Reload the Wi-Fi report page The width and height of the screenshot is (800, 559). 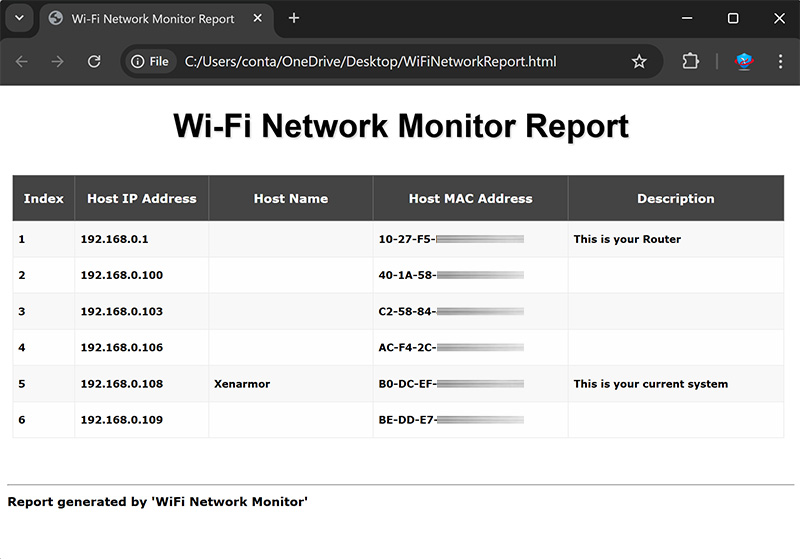point(94,62)
